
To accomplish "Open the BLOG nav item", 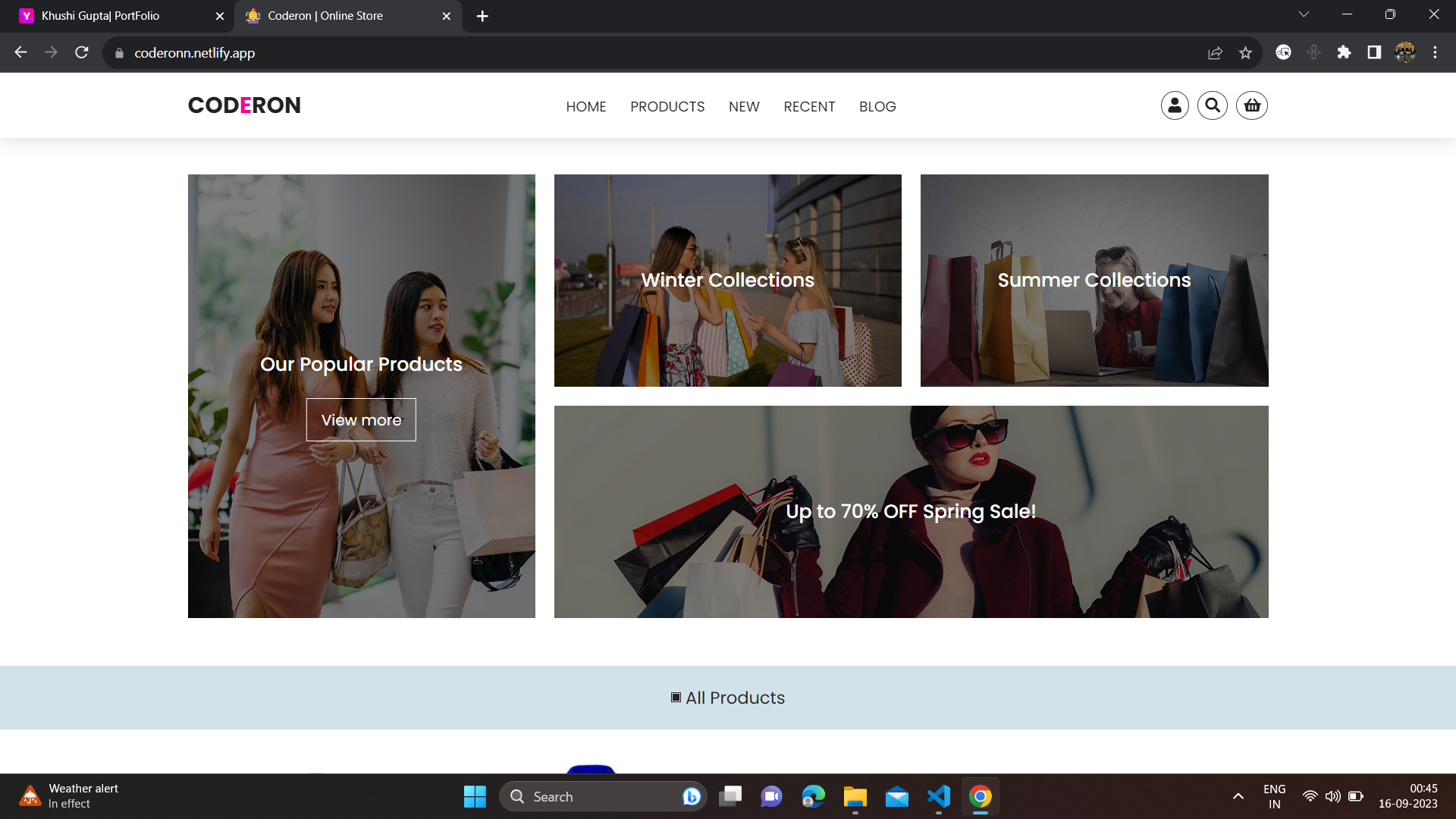I will click(877, 107).
